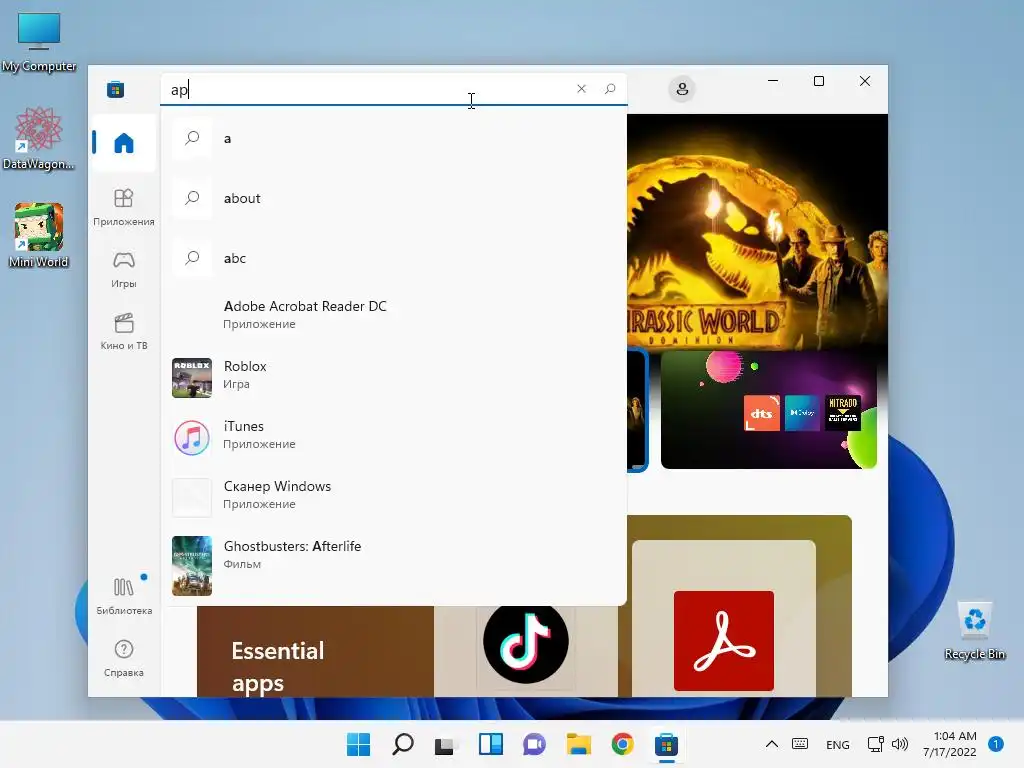Click the touch keyboard tray icon
1024x768 pixels.
click(x=800, y=744)
